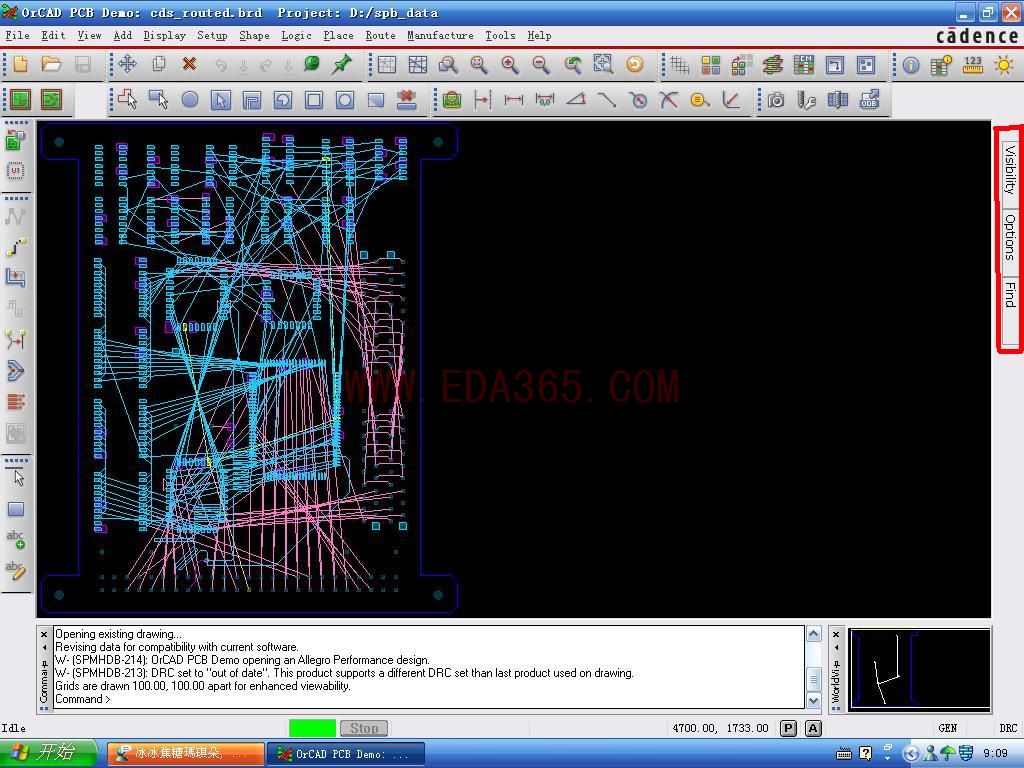This screenshot has height=768, width=1024.
Task: Click the DRC status indicator
Action: 1008,728
